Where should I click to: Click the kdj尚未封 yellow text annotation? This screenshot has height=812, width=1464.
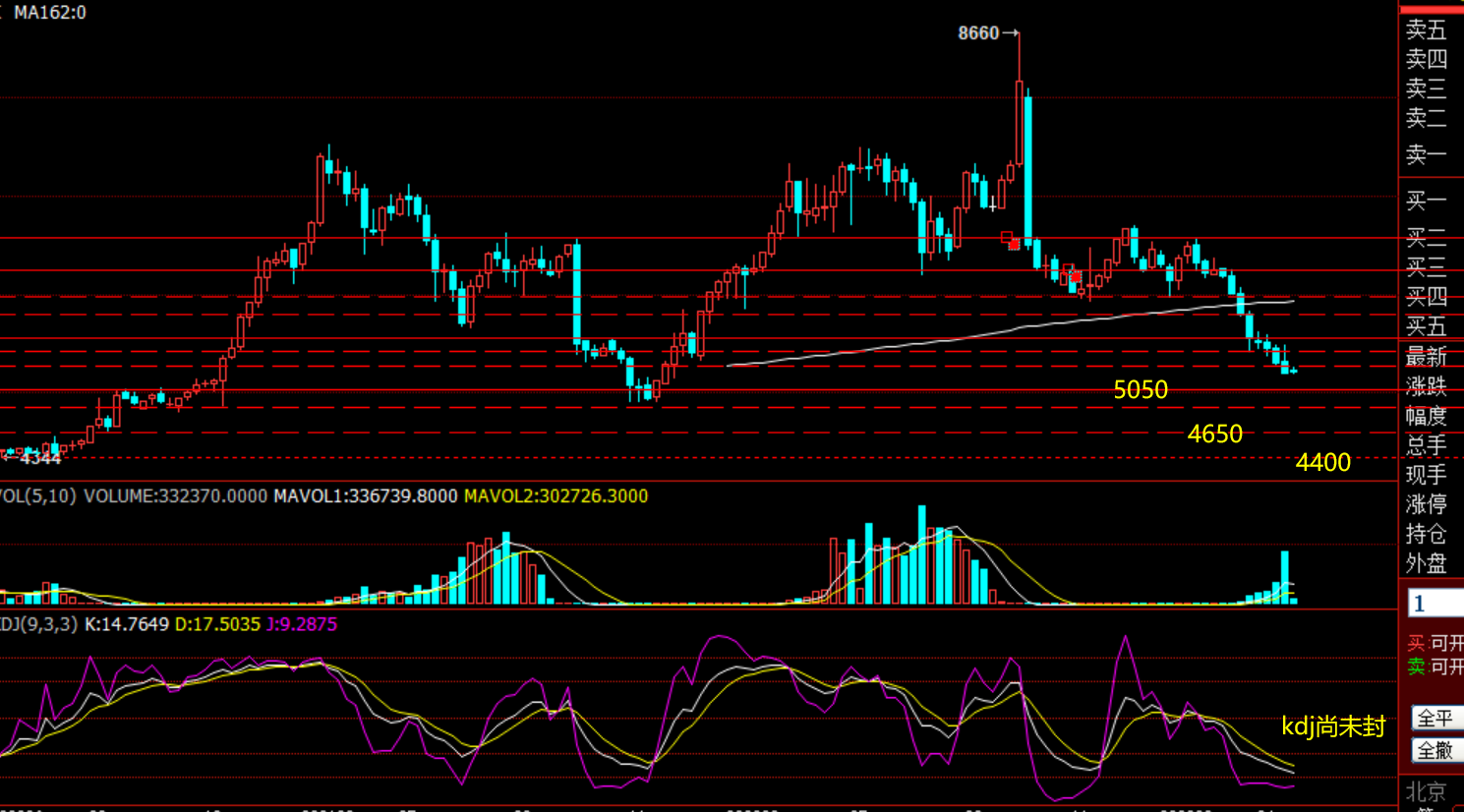1333,726
